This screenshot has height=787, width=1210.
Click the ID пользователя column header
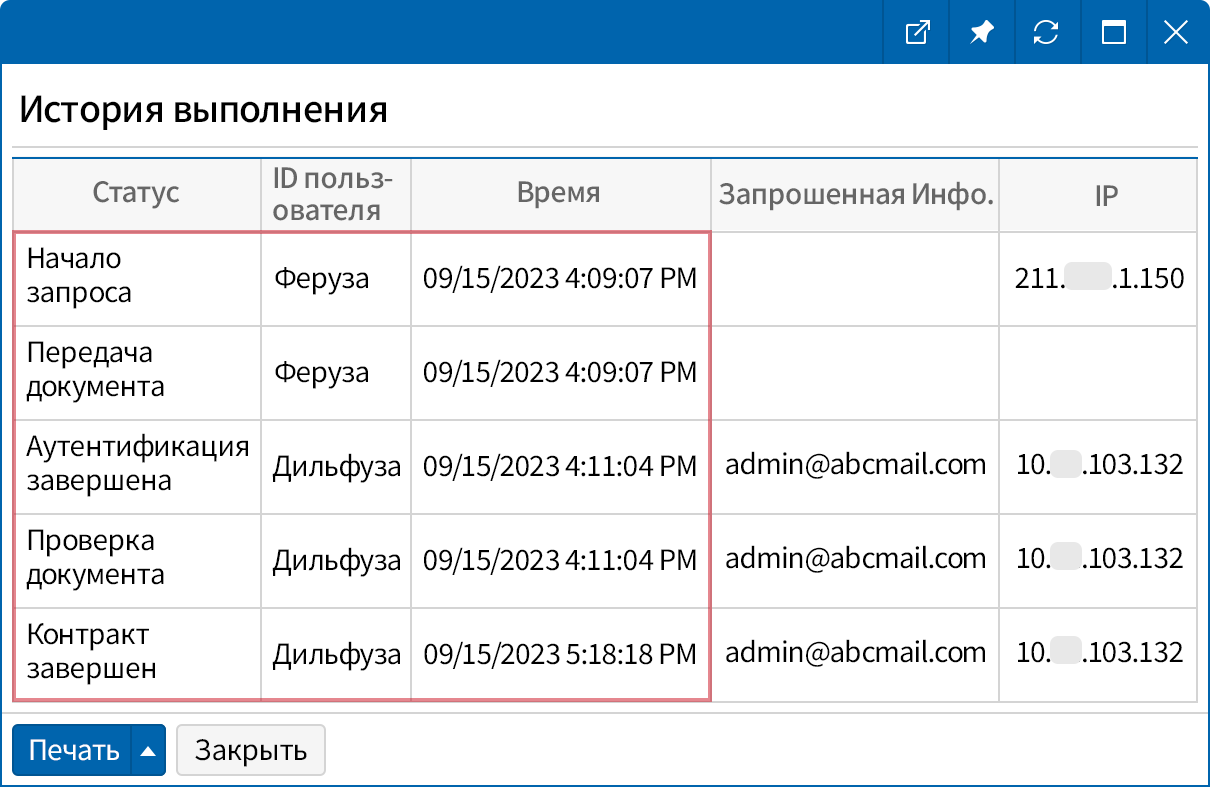[x=335, y=193]
